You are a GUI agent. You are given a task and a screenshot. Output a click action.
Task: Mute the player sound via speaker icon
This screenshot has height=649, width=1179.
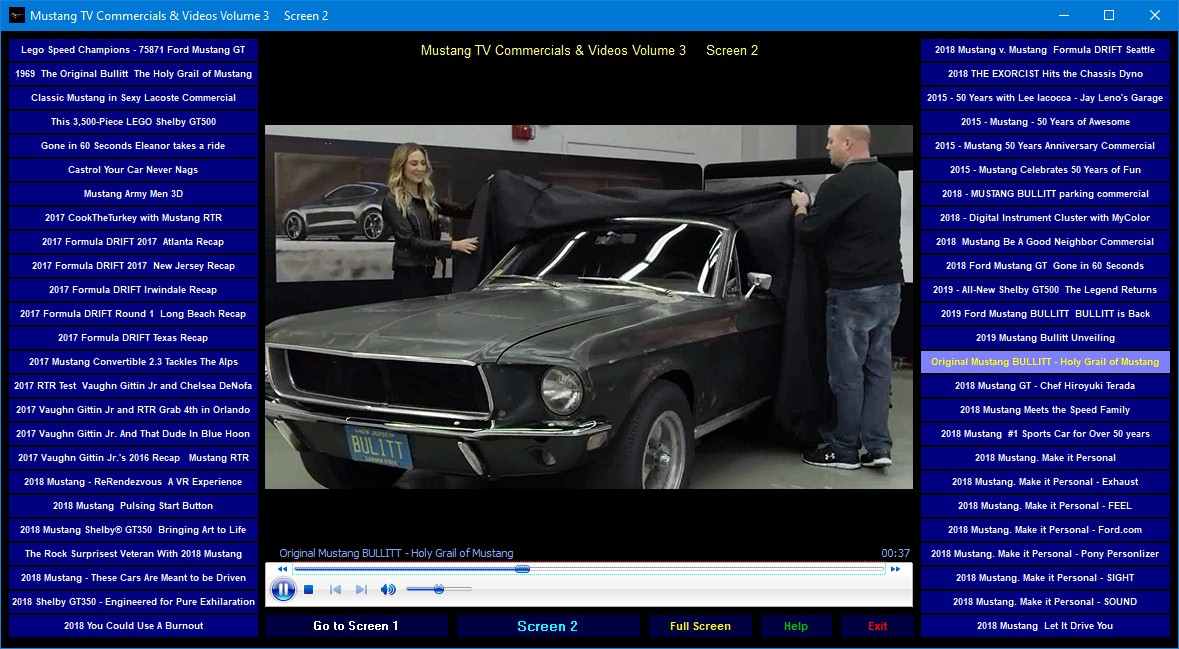tap(388, 590)
